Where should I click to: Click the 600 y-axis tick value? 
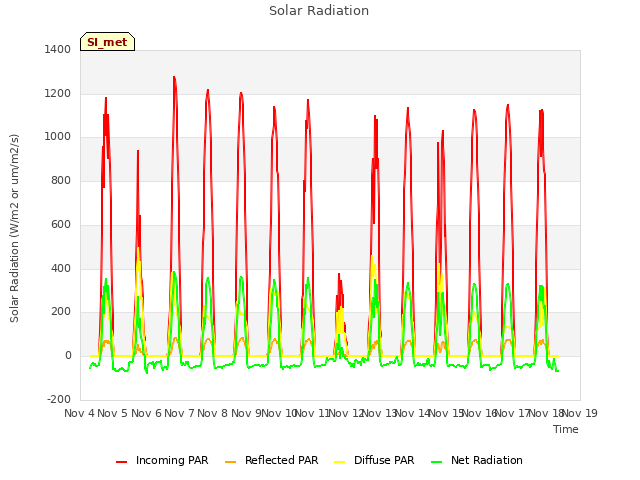click(x=61, y=224)
